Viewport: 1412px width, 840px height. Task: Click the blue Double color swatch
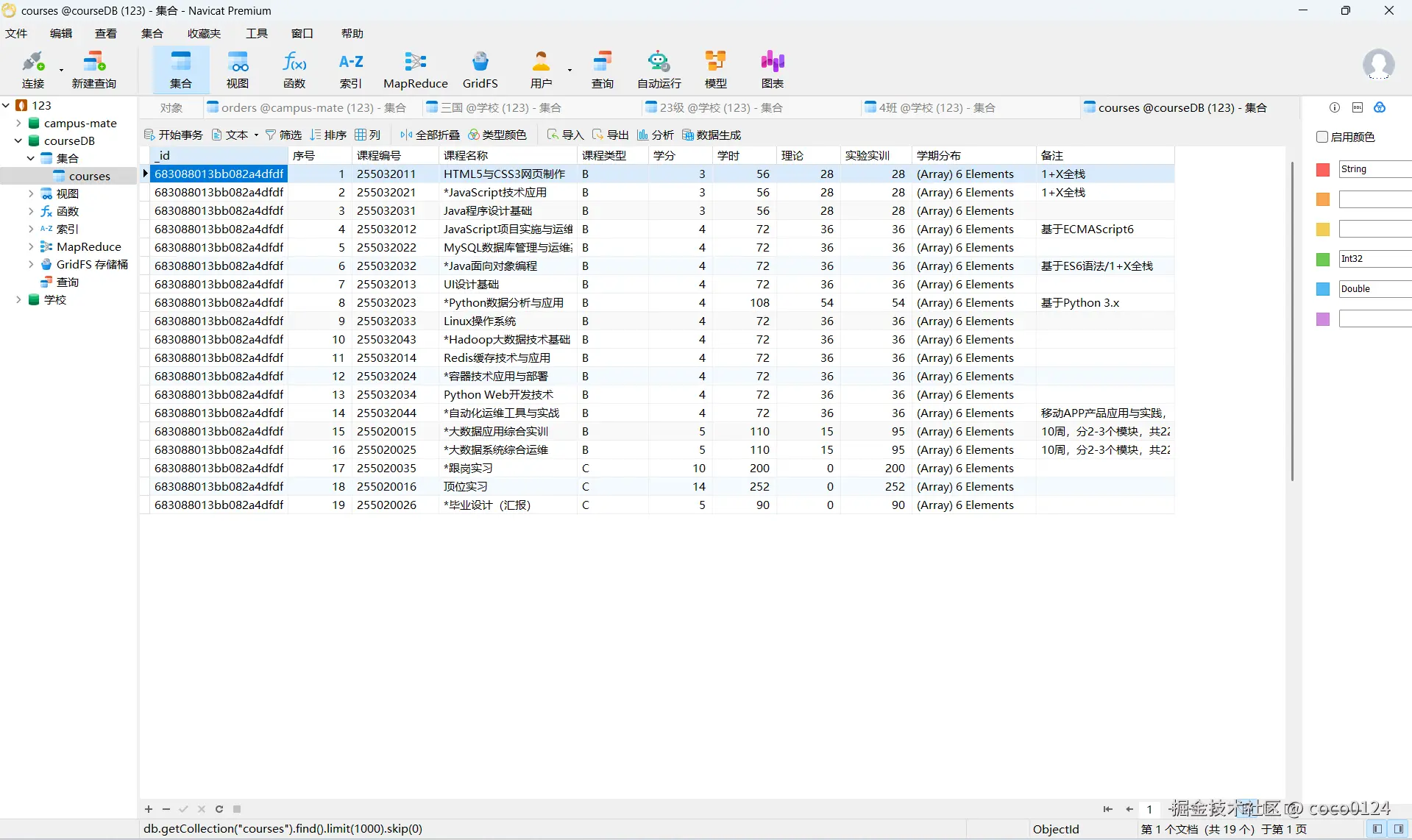tap(1323, 289)
